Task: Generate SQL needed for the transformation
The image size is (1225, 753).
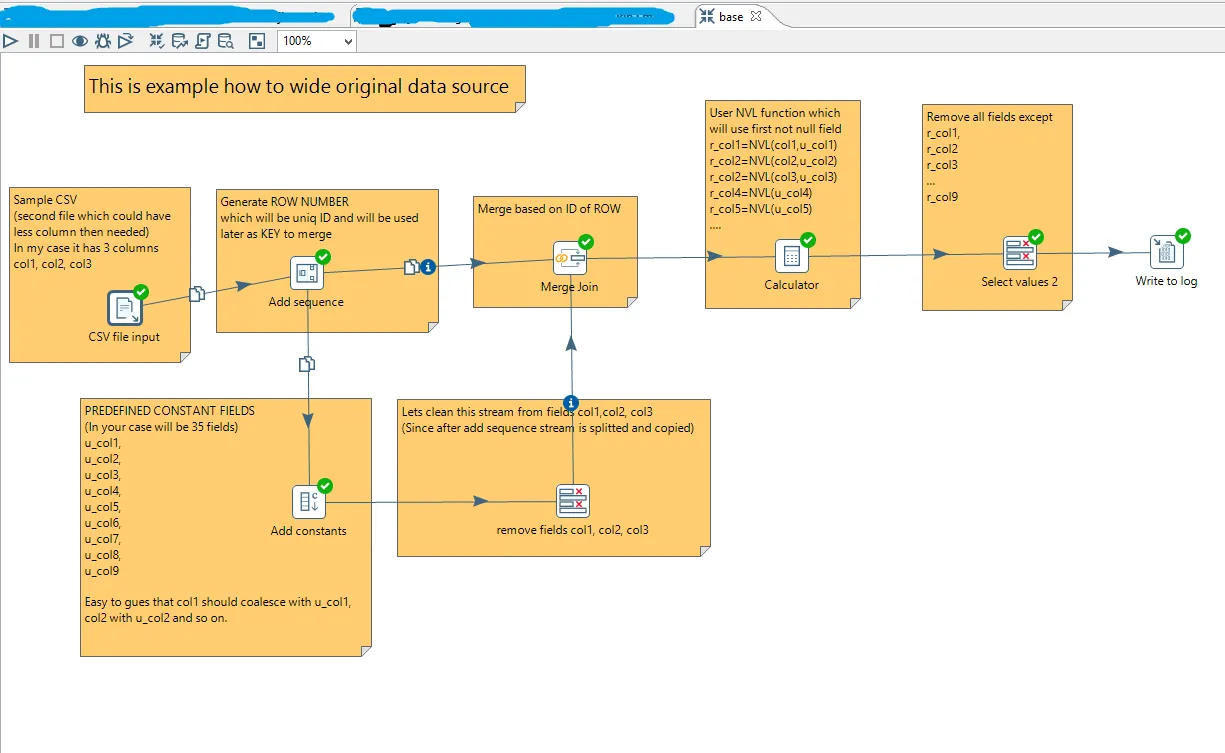Action: (203, 41)
